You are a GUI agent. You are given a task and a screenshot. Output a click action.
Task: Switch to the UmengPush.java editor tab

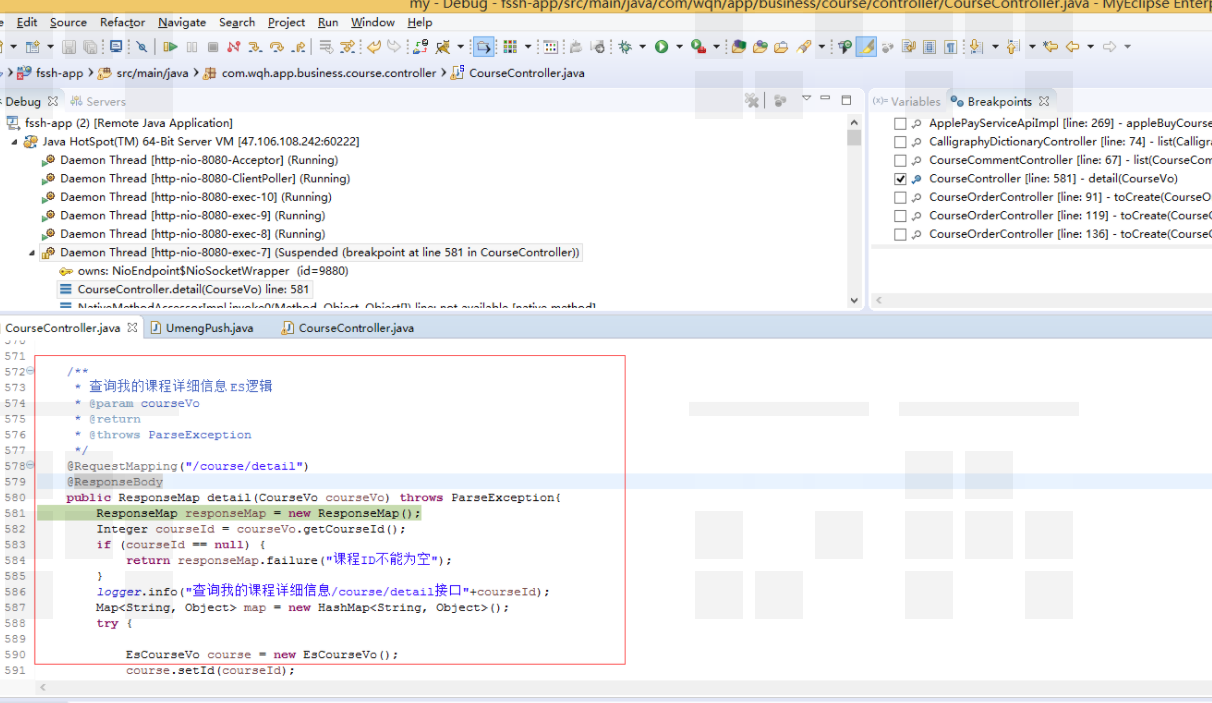tap(201, 328)
